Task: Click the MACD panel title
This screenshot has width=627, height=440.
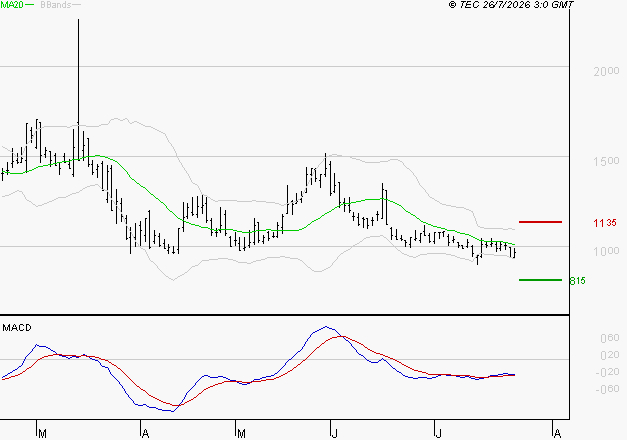Action: (x=17, y=328)
